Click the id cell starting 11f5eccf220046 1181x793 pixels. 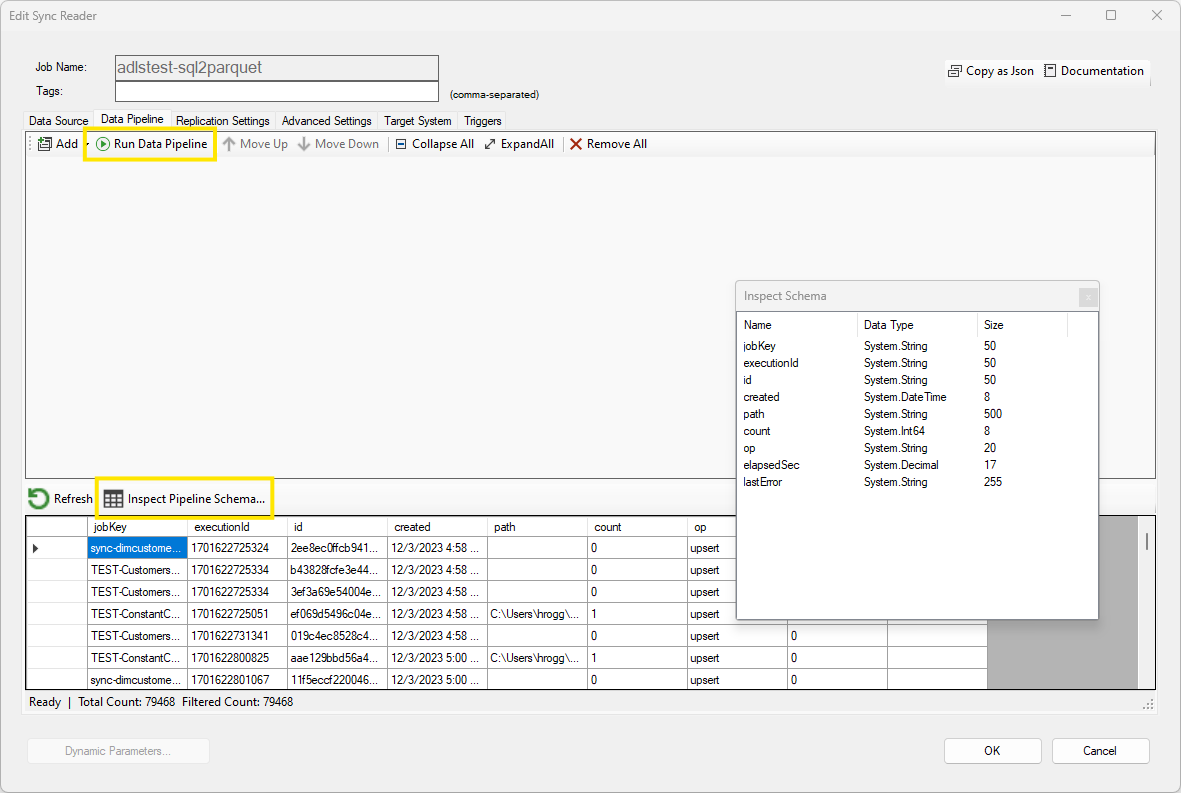[337, 679]
